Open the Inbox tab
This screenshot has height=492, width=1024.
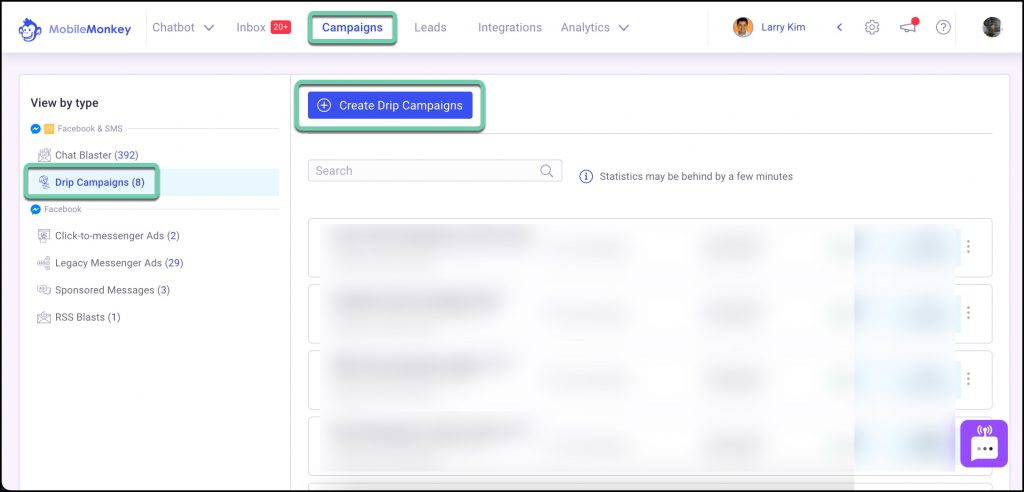[x=251, y=27]
